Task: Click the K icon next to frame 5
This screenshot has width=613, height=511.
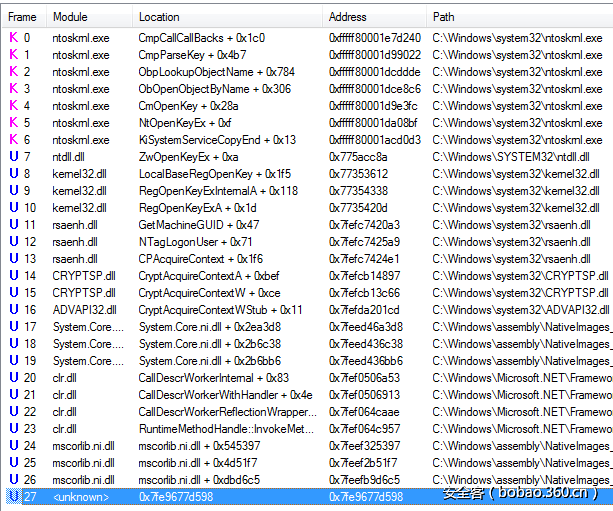Action: pyautogui.click(x=14, y=123)
